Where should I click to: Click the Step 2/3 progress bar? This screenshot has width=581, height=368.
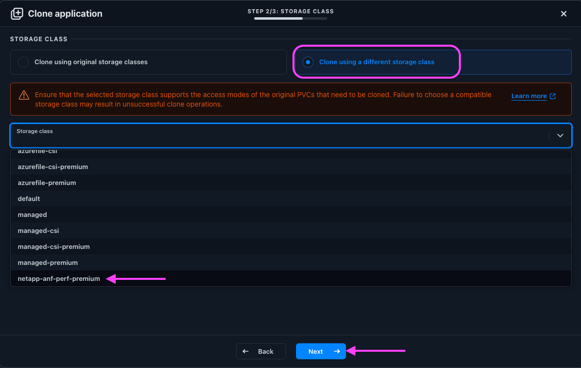coord(290,19)
